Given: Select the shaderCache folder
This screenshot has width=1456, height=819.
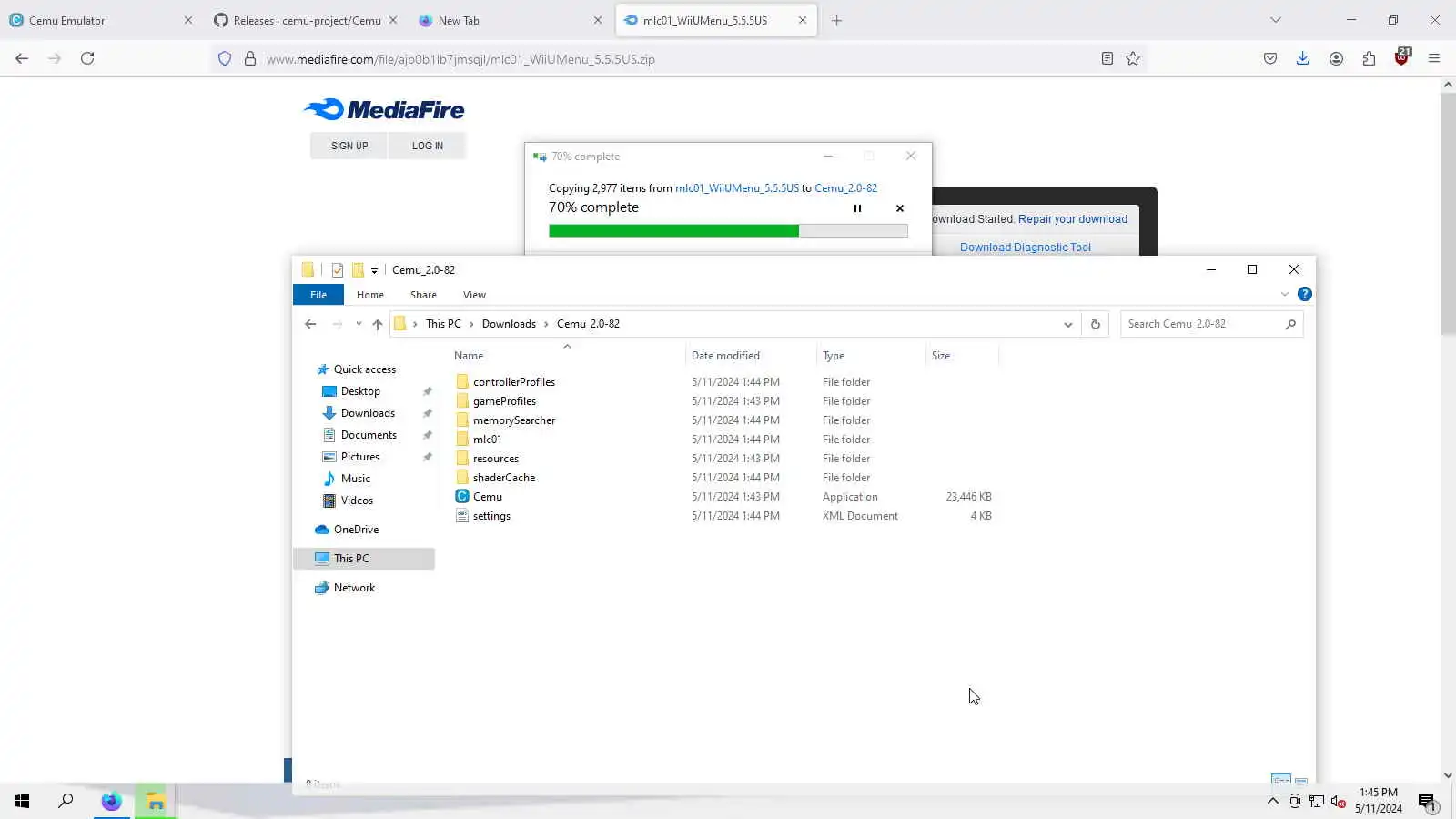Looking at the screenshot, I should [x=504, y=478].
